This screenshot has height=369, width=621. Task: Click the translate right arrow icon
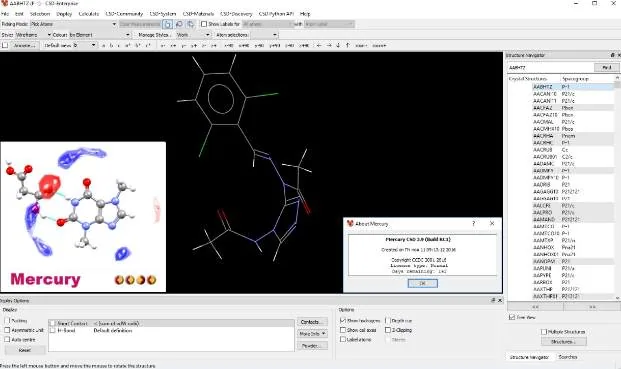tap(329, 46)
